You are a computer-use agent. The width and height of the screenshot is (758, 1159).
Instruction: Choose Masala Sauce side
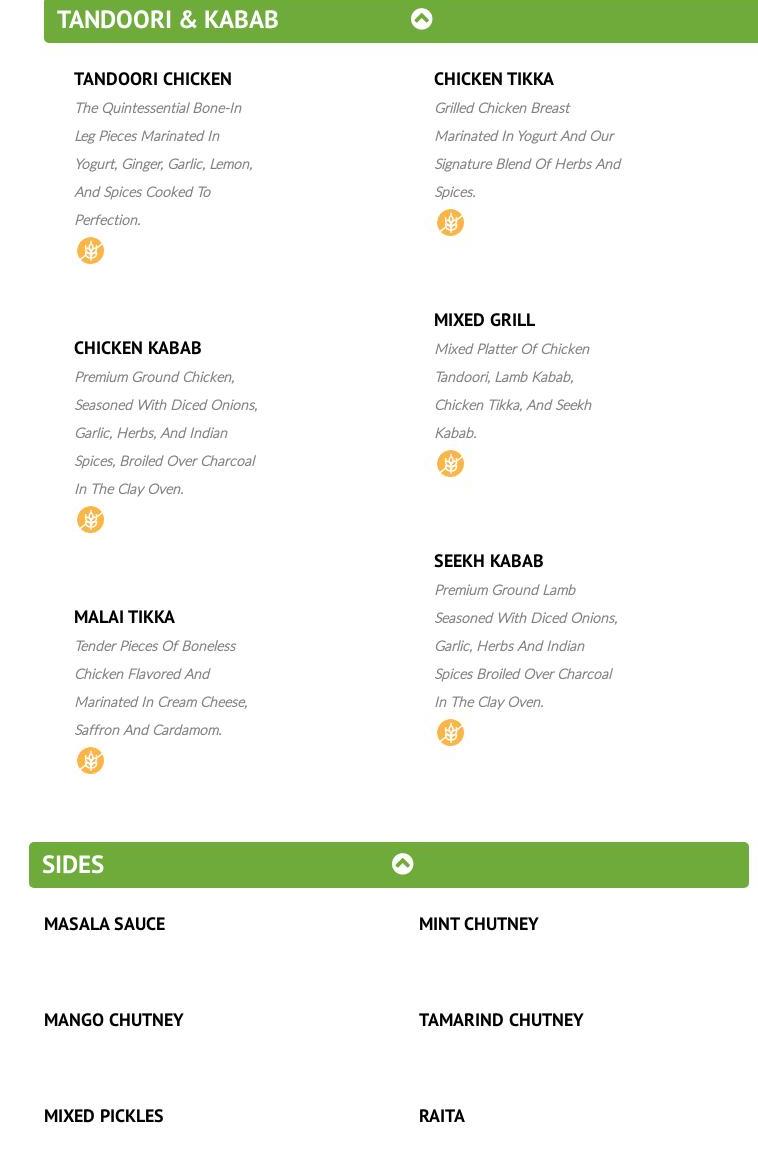click(104, 924)
